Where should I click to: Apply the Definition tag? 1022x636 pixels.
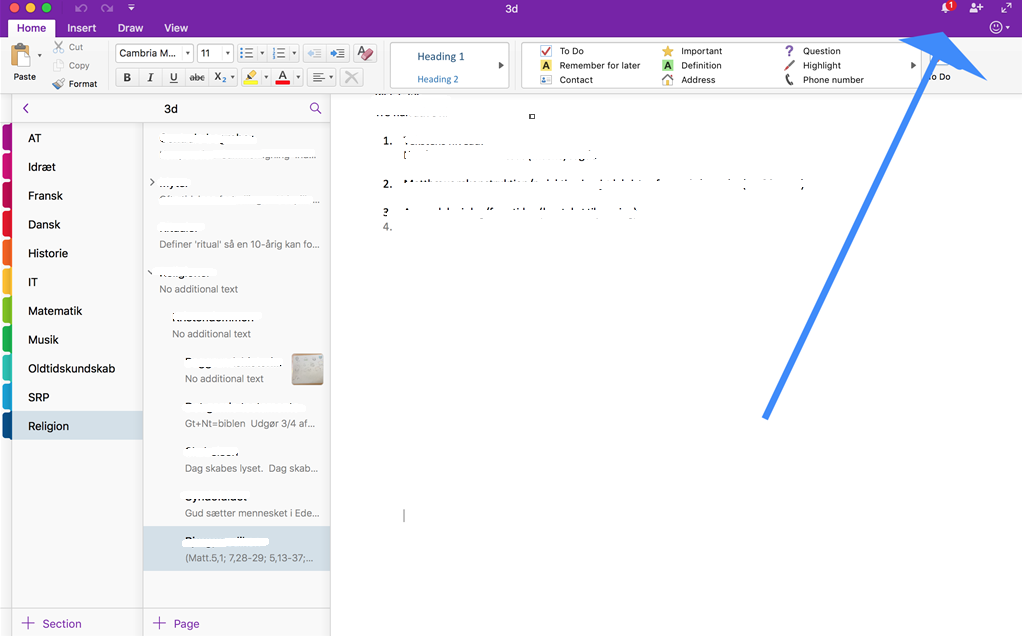coord(692,65)
